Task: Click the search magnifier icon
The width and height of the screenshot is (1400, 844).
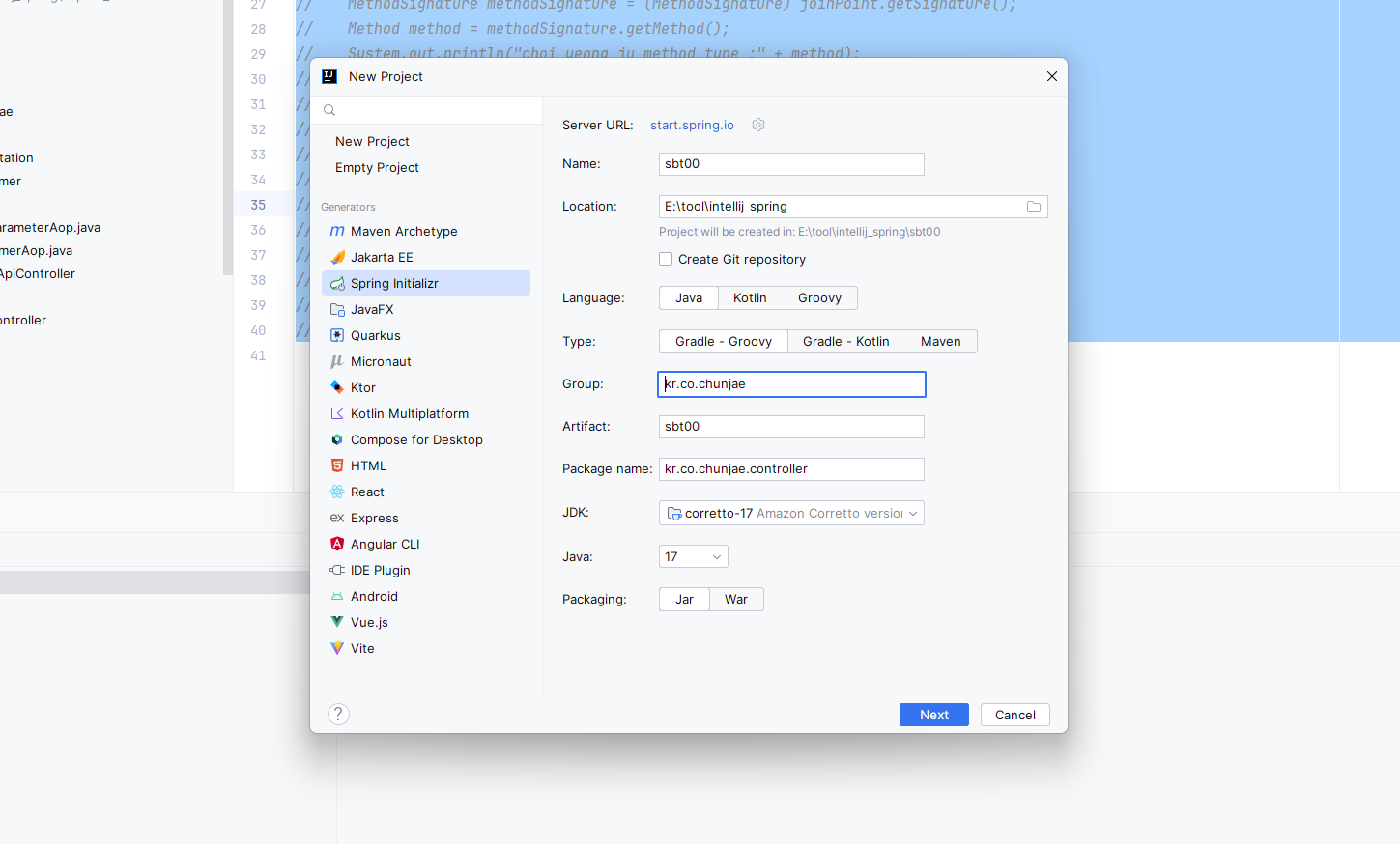Action: pyautogui.click(x=329, y=110)
